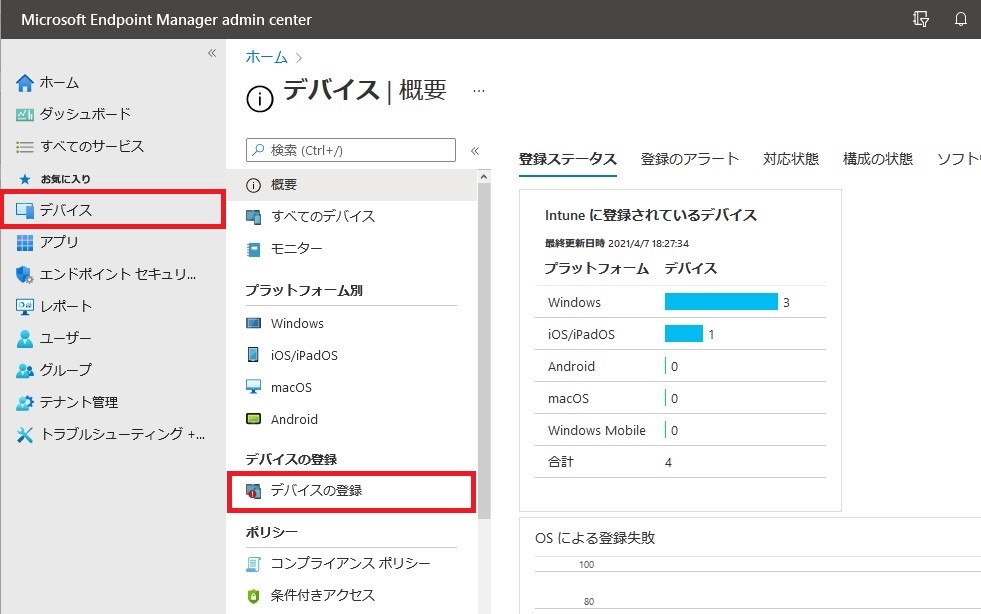Image resolution: width=981 pixels, height=614 pixels.
Task: Click the Troubleshooting tools icon
Action: (24, 434)
